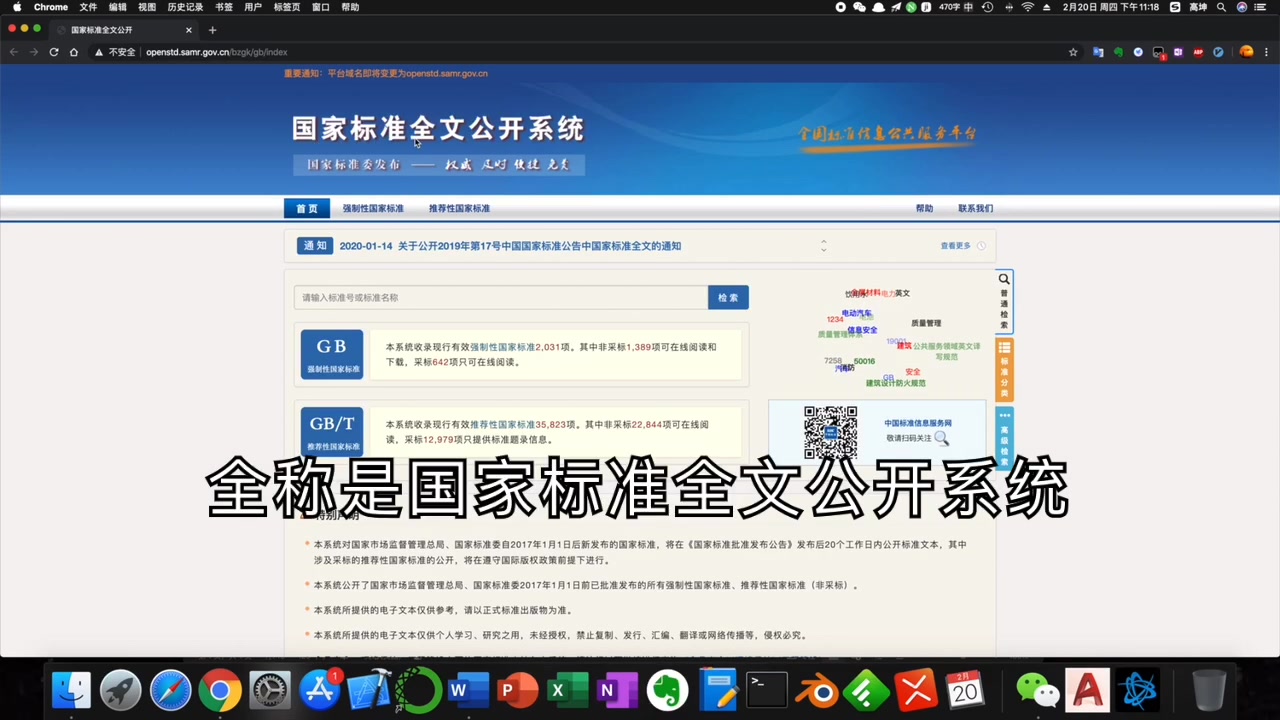
Task: Open the 历史记录 menu in the menu bar
Action: tap(185, 7)
